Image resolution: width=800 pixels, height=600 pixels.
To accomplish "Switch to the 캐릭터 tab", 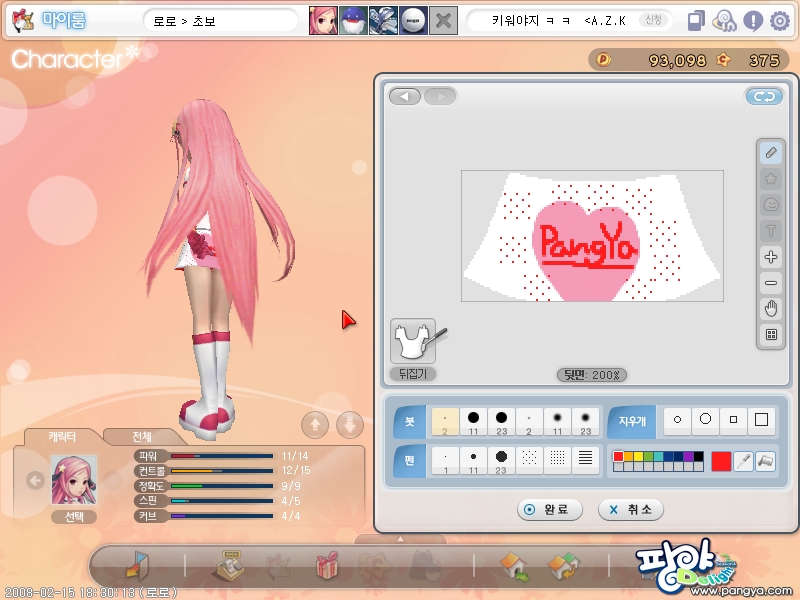I will [x=62, y=437].
